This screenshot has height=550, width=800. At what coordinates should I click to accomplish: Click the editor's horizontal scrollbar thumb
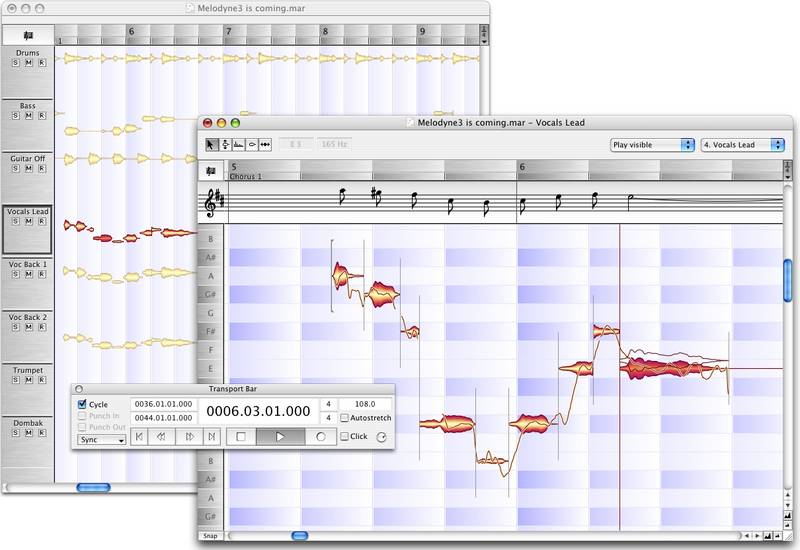(300, 536)
